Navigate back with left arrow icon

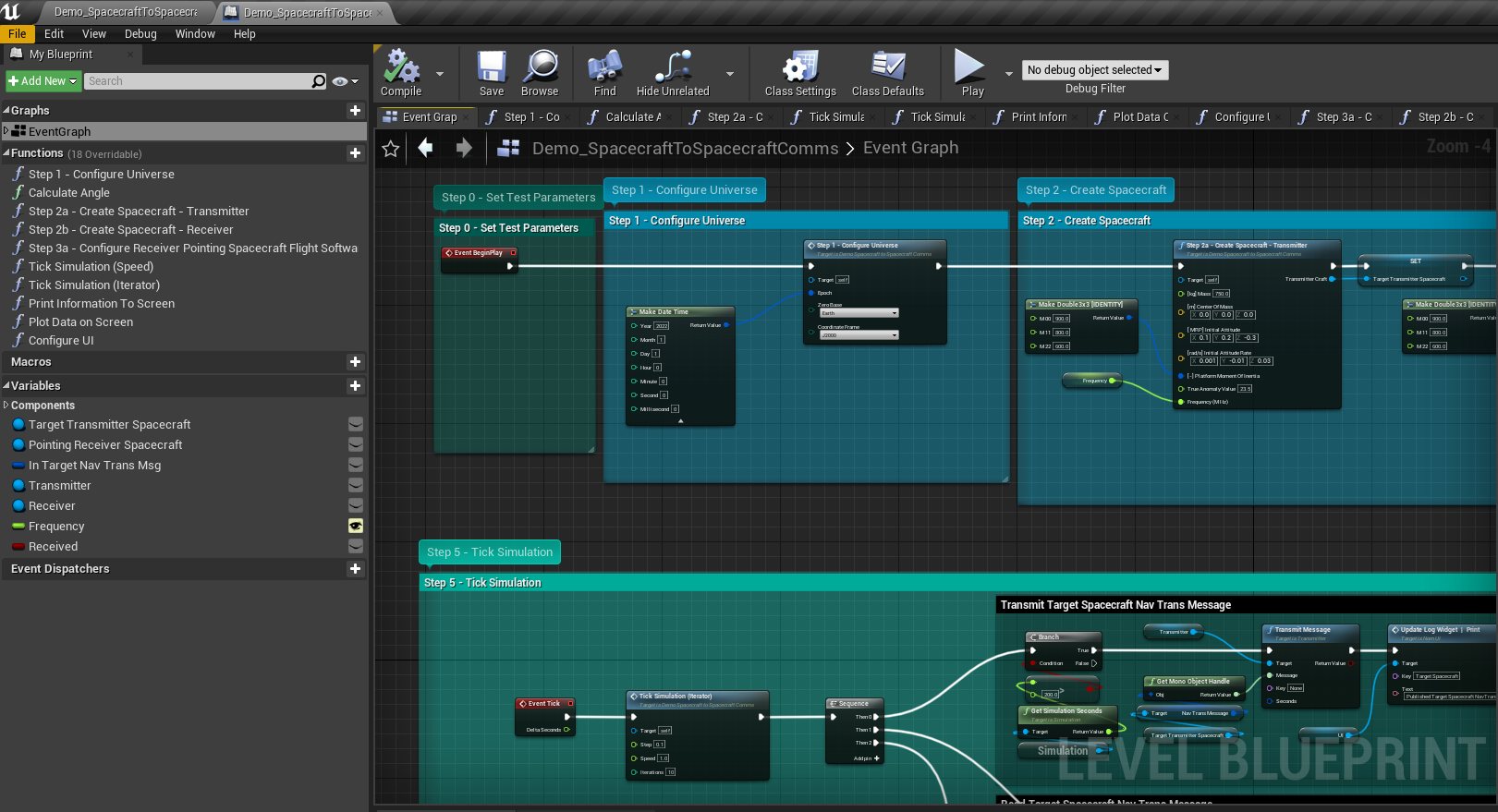click(425, 147)
